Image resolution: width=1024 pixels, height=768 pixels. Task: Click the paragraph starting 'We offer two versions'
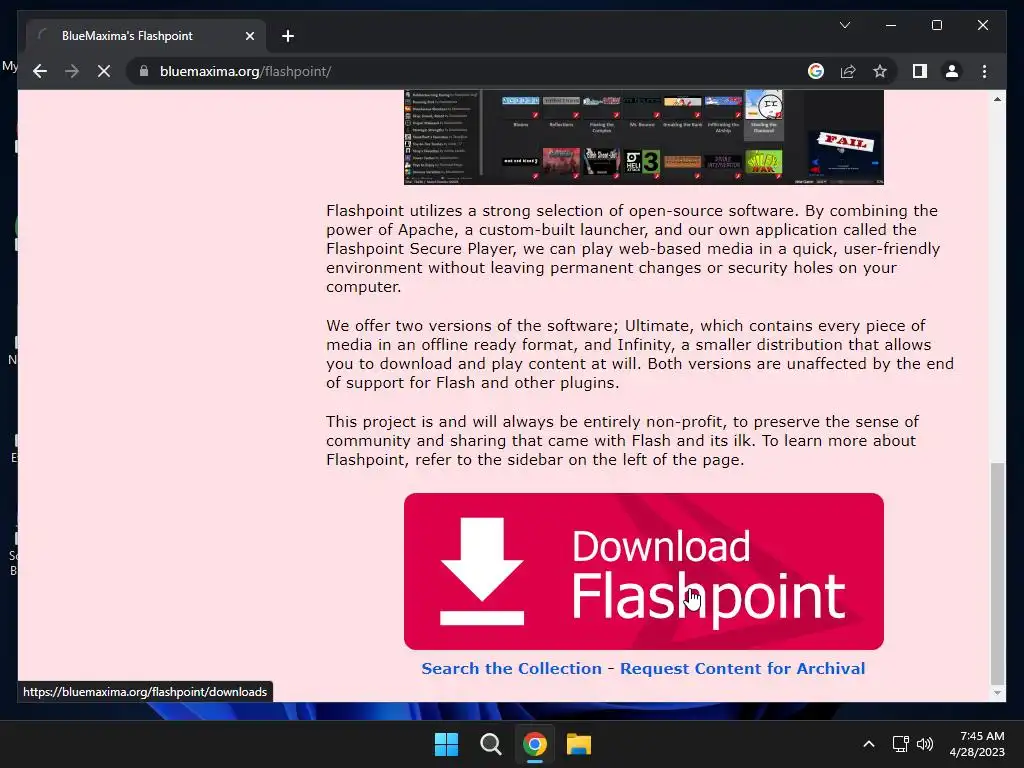640,354
